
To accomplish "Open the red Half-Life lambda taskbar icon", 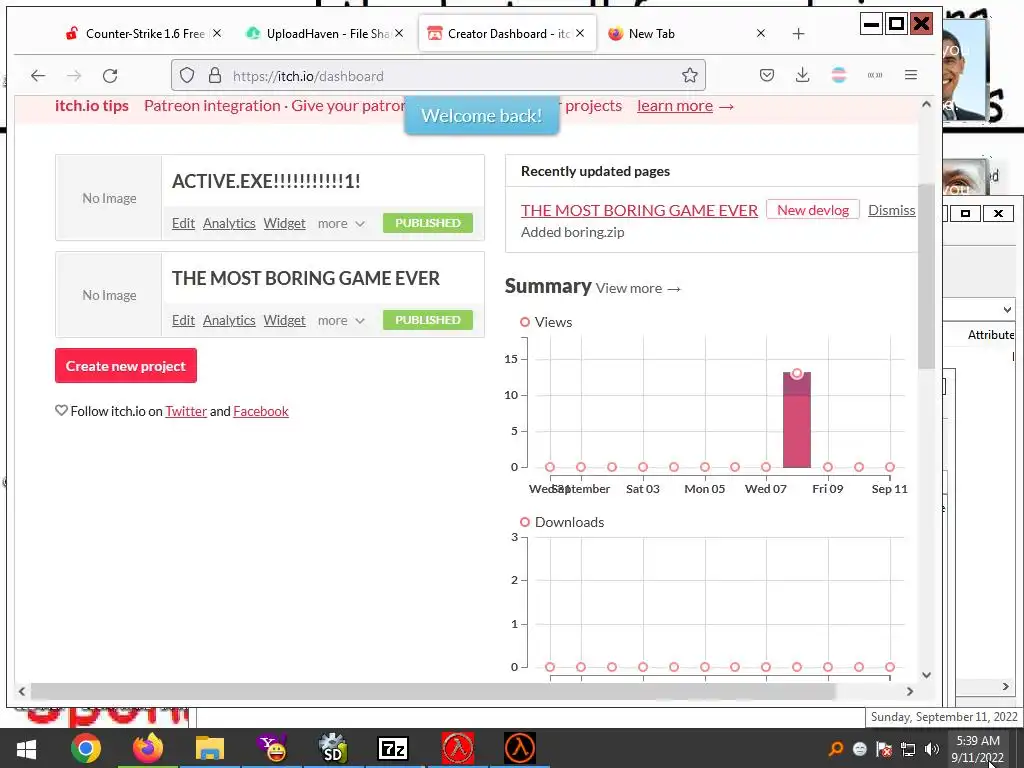I will coord(457,748).
